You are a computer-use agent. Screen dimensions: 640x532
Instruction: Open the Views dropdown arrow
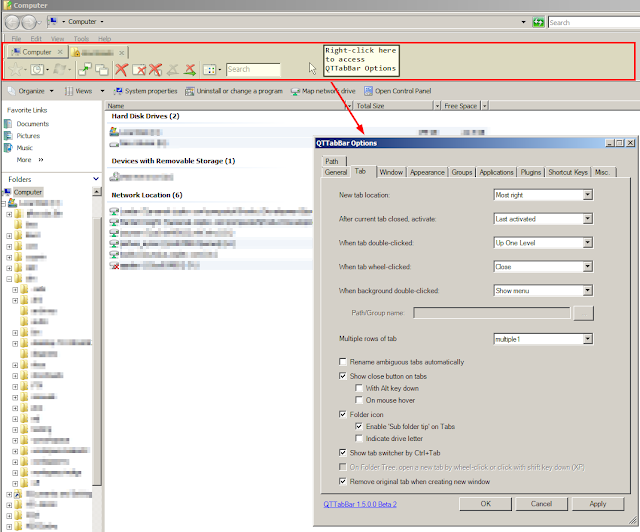(x=102, y=91)
